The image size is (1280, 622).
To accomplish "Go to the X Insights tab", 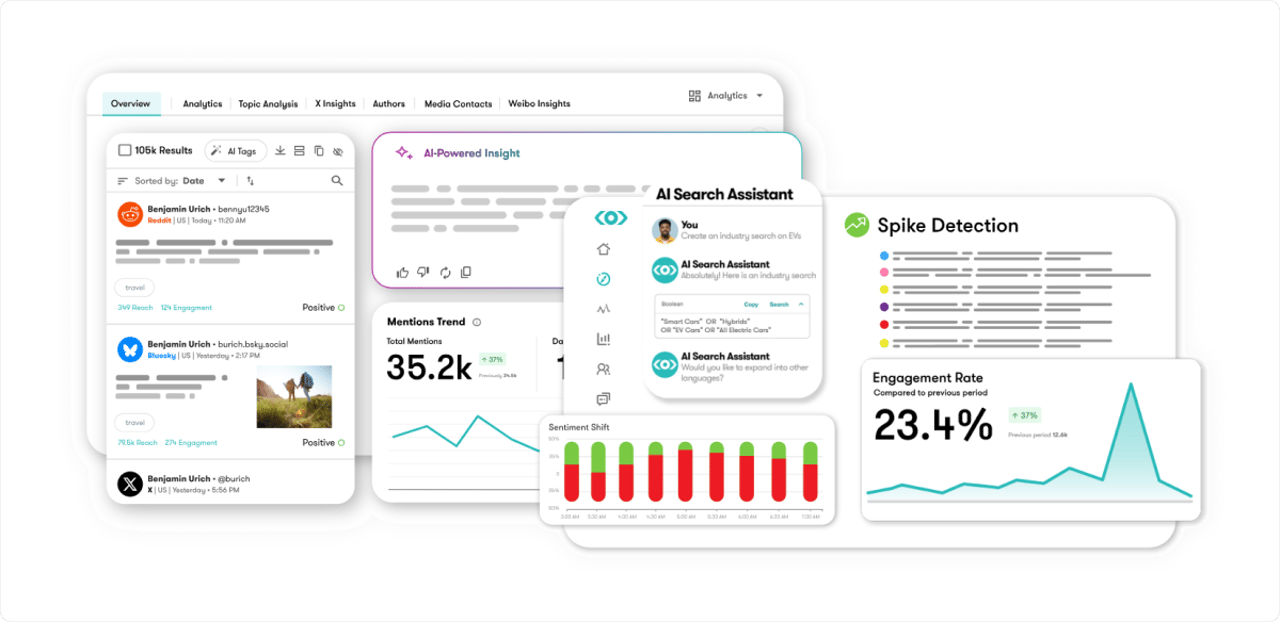I will coord(335,104).
